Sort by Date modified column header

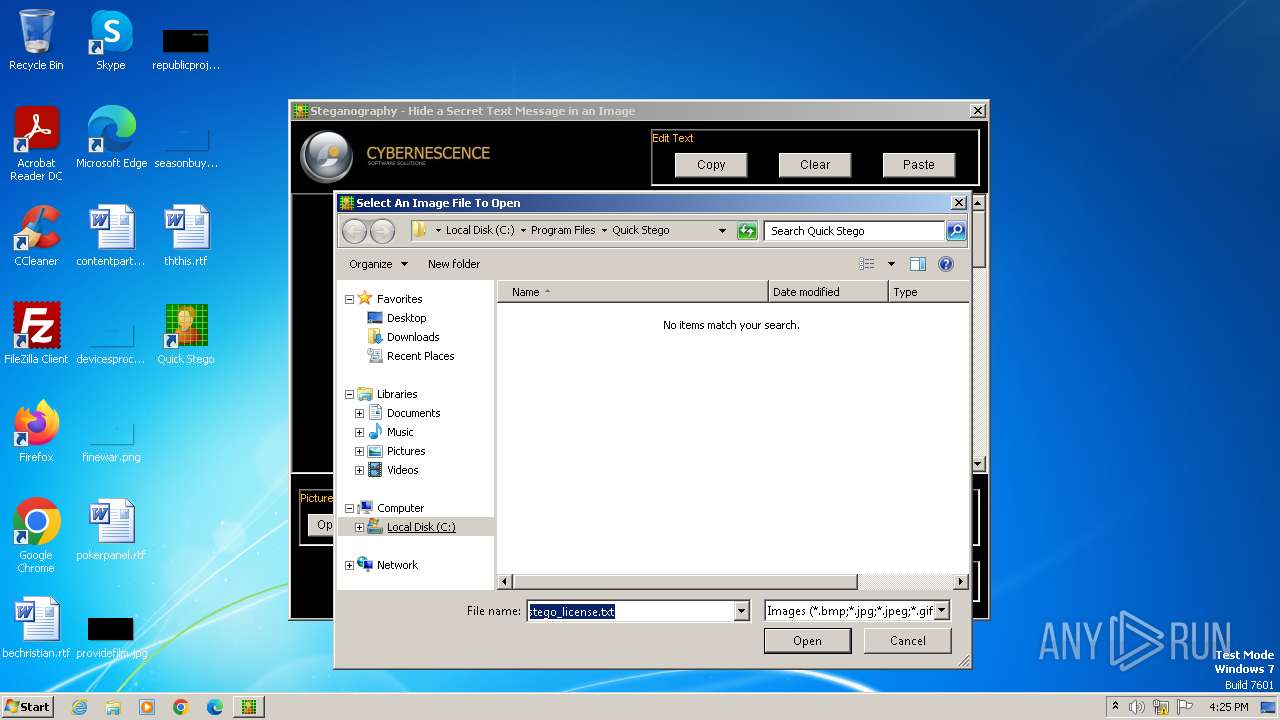[x=828, y=292]
